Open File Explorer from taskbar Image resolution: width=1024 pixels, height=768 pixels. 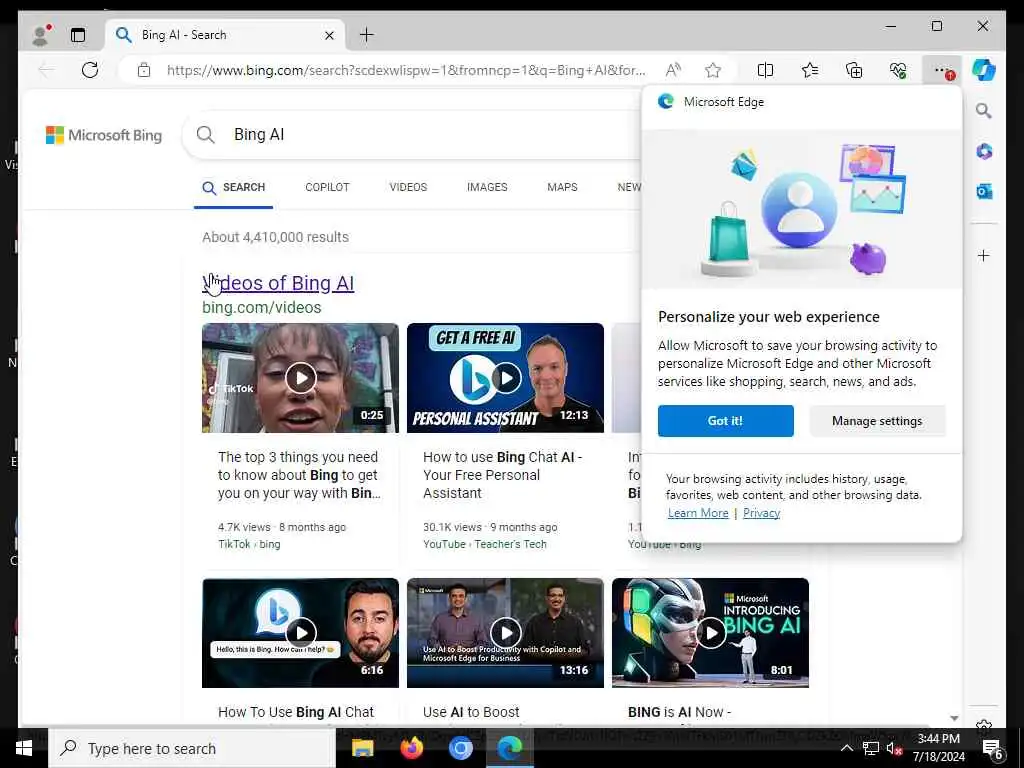click(362, 748)
